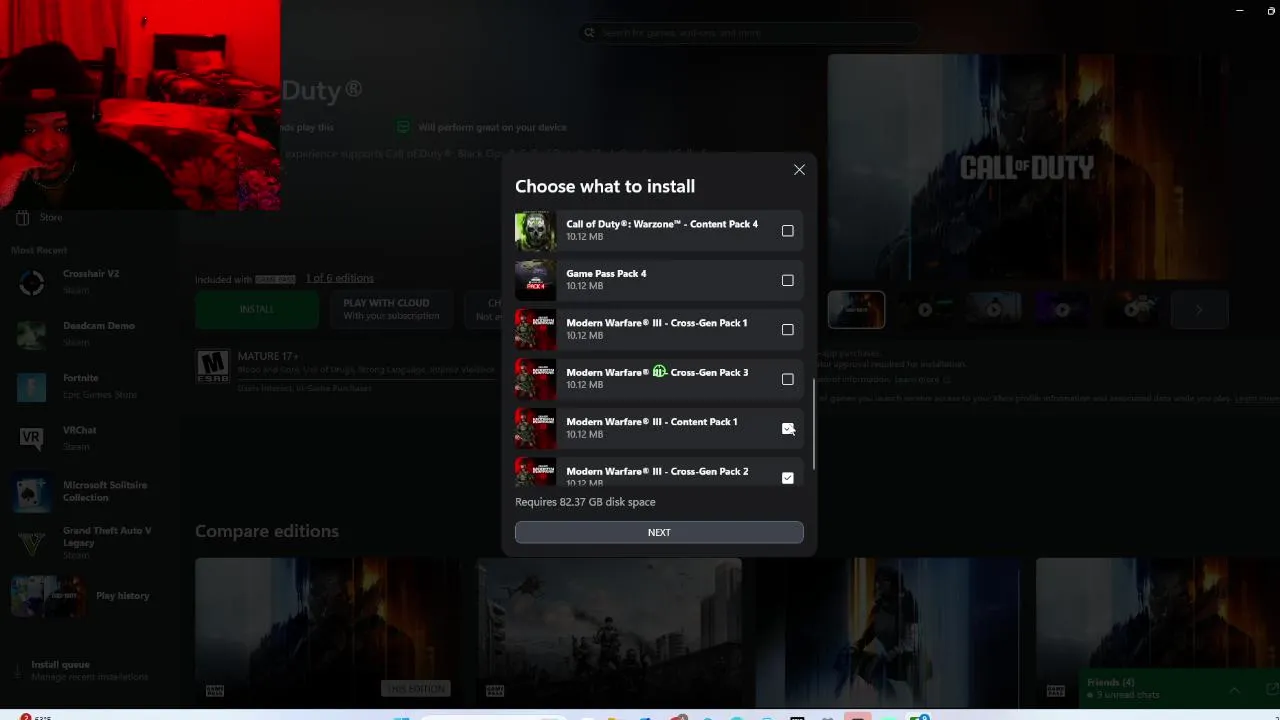Select 'Game Pass Pack 4' text
Image resolution: width=1280 pixels, height=720 pixels.
tap(606, 273)
